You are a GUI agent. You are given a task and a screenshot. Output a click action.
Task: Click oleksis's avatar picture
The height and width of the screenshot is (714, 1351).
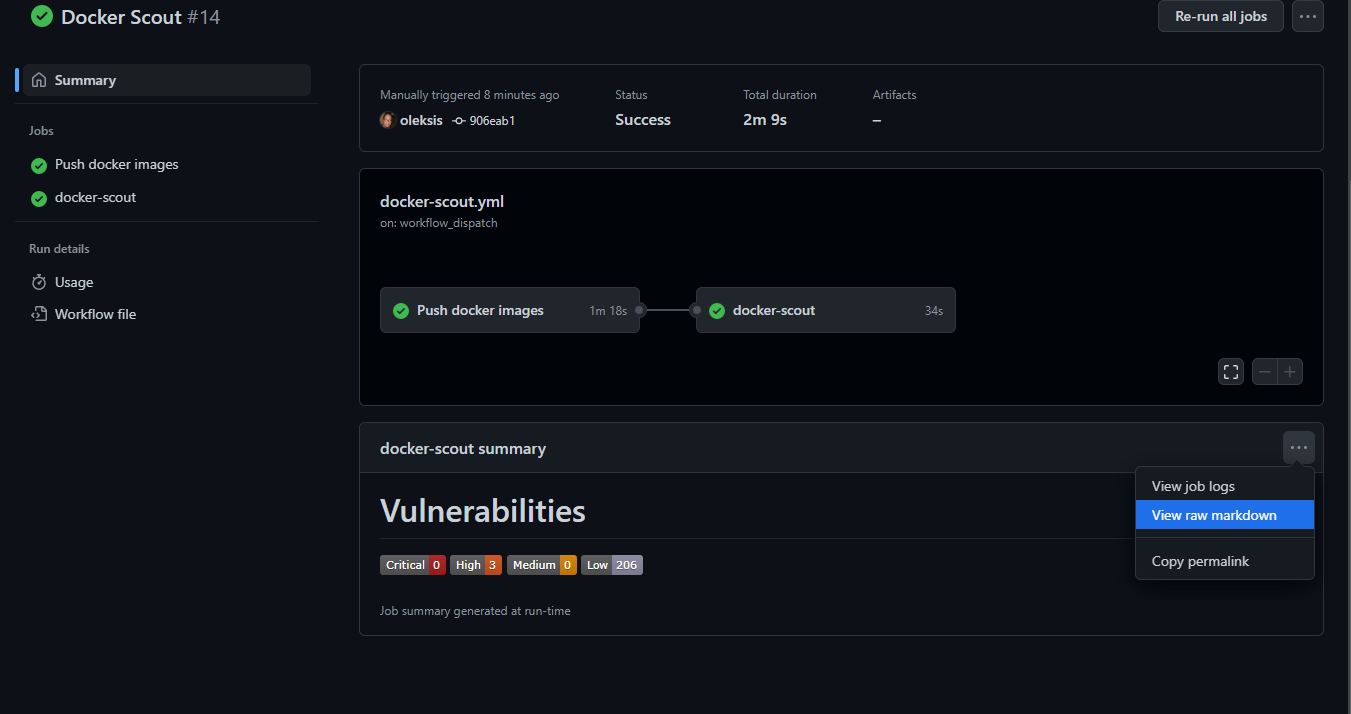pos(386,120)
